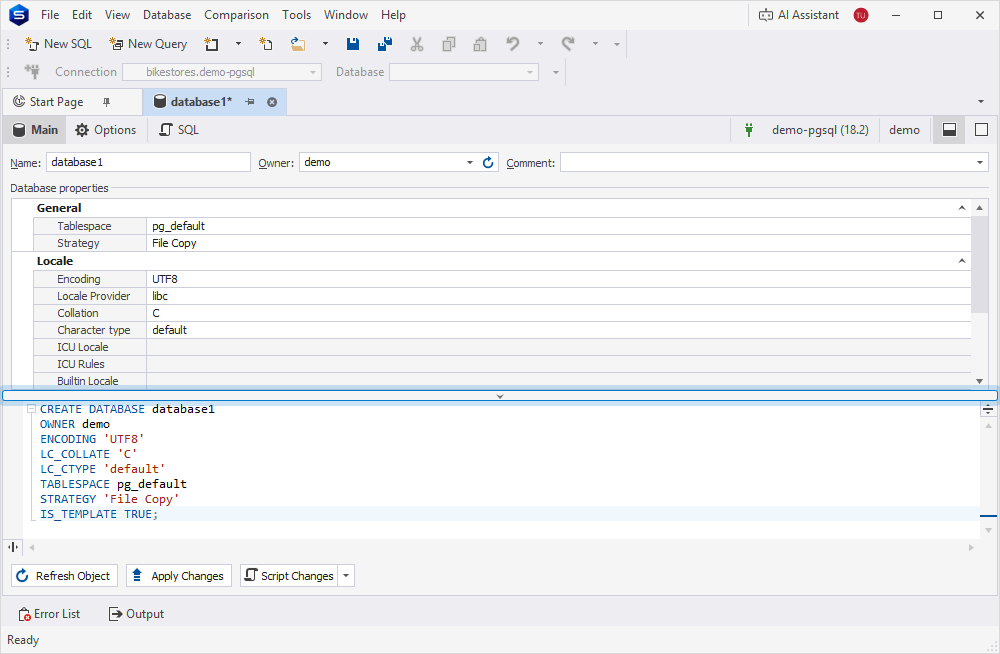This screenshot has width=1000, height=654.
Task: Open the Database menu
Action: (167, 15)
